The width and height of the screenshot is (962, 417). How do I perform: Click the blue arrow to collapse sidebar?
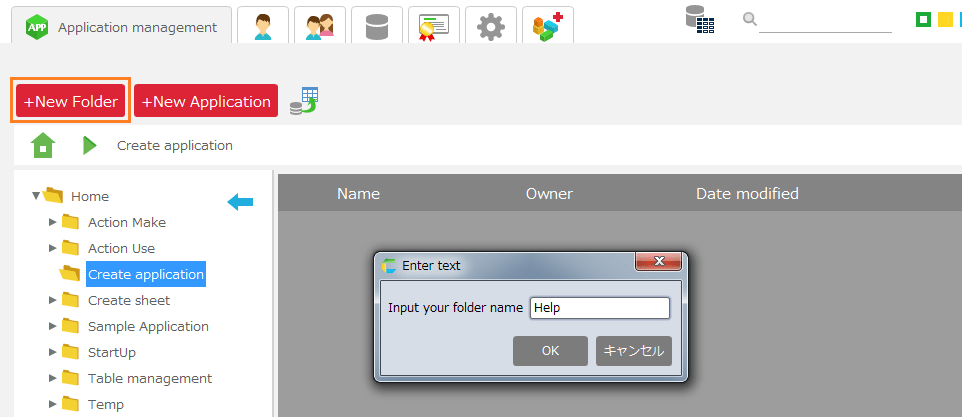tap(240, 203)
